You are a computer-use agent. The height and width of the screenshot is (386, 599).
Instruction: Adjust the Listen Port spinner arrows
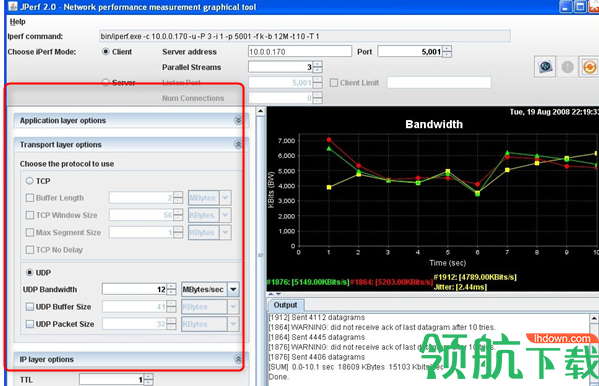[317, 83]
